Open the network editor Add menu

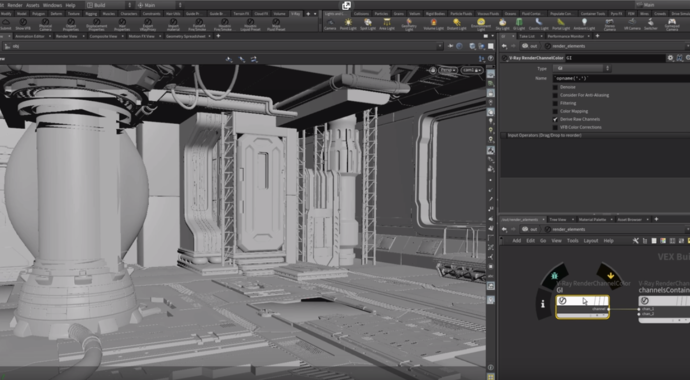click(x=517, y=241)
